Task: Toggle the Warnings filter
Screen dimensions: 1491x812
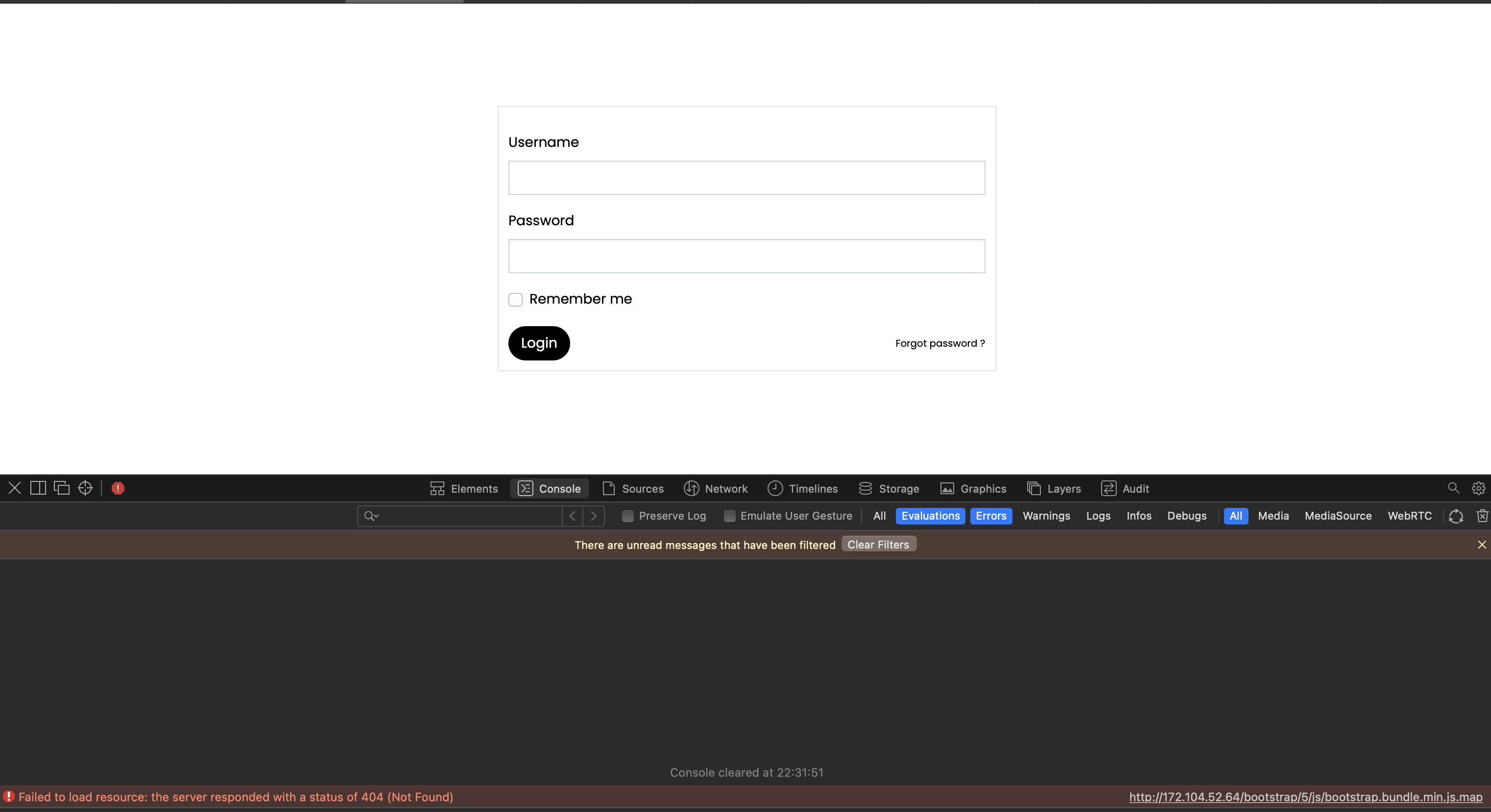Action: (1046, 516)
